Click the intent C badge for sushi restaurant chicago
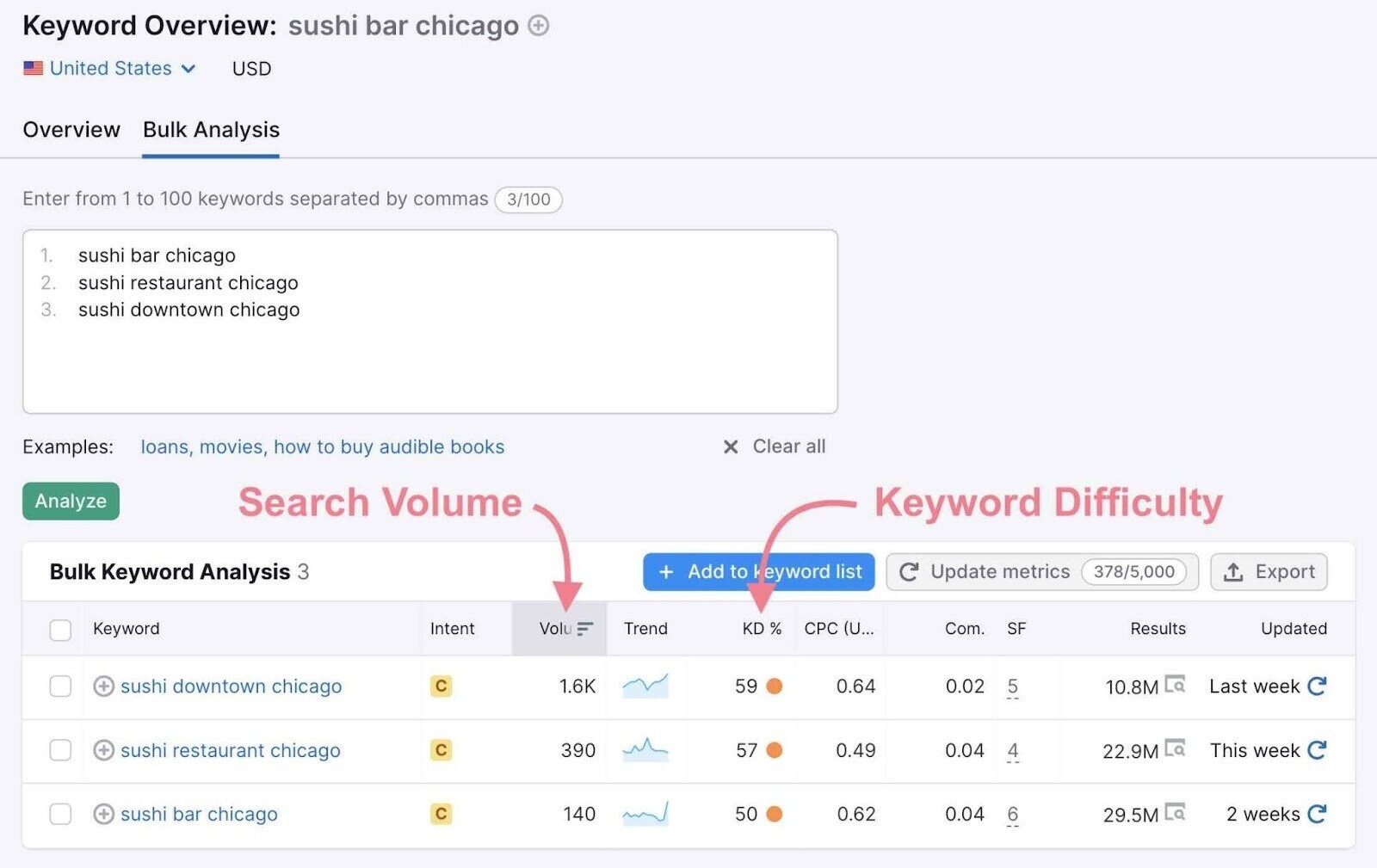 [x=441, y=750]
